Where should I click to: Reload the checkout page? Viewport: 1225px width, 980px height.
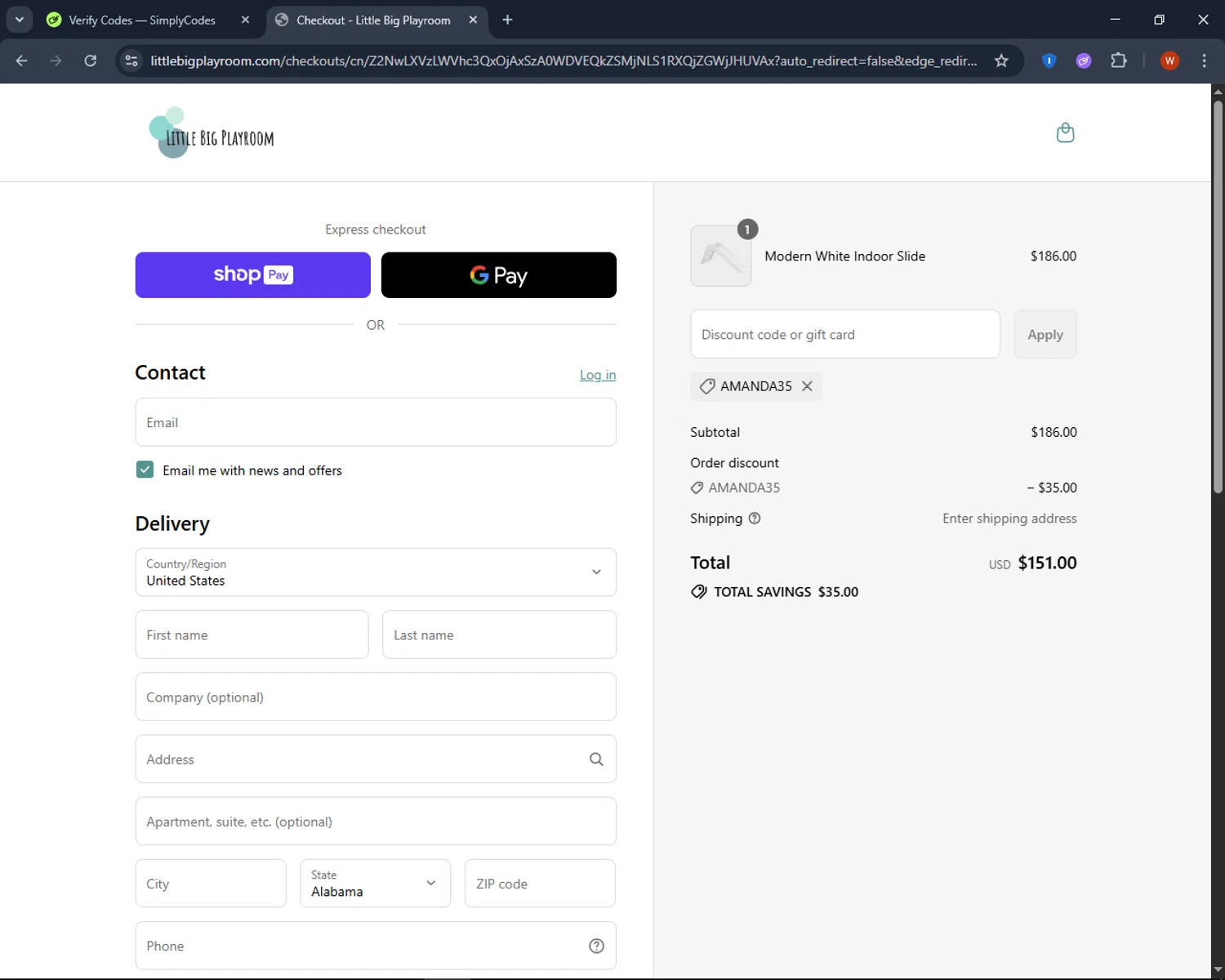pos(90,60)
